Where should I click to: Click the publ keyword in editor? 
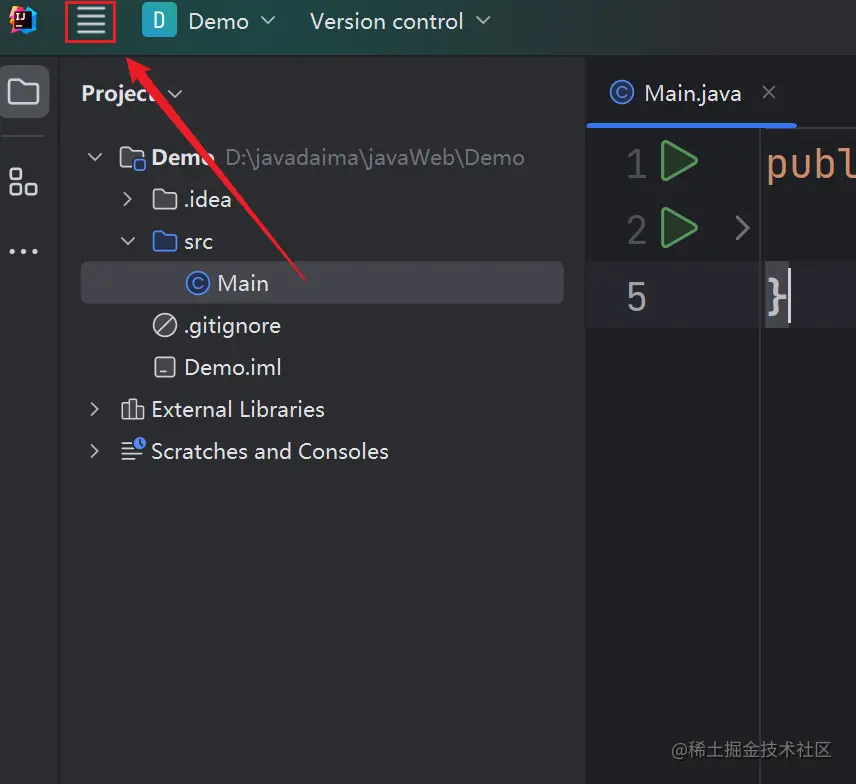pyautogui.click(x=811, y=164)
